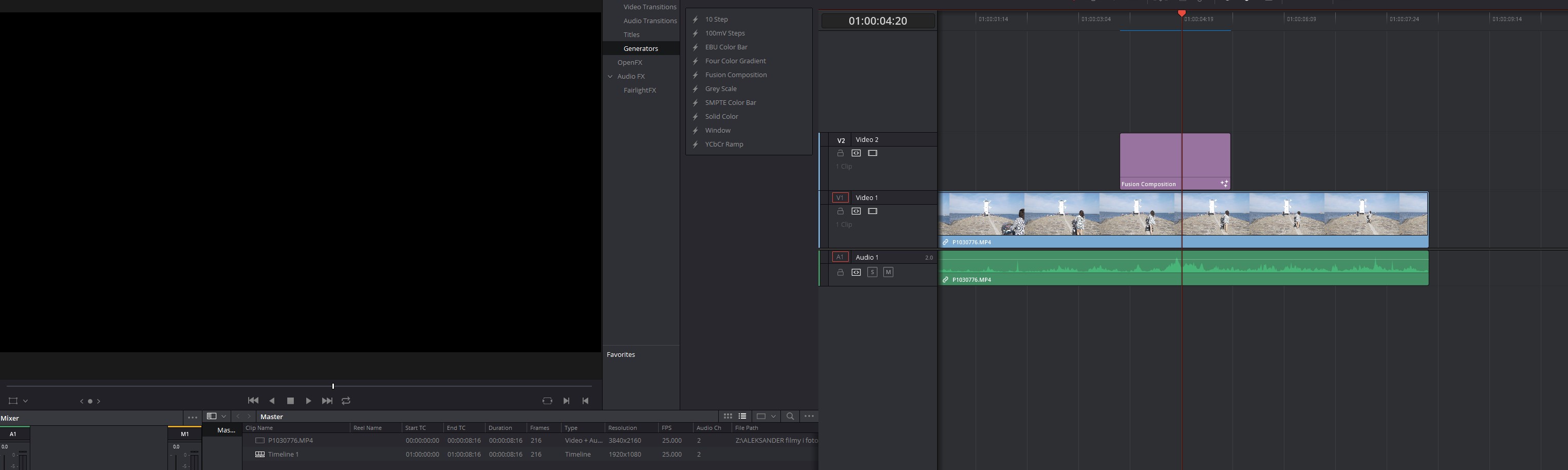Select the Fusion Composition clip on timeline
This screenshot has height=470, width=1568.
coord(1175,161)
